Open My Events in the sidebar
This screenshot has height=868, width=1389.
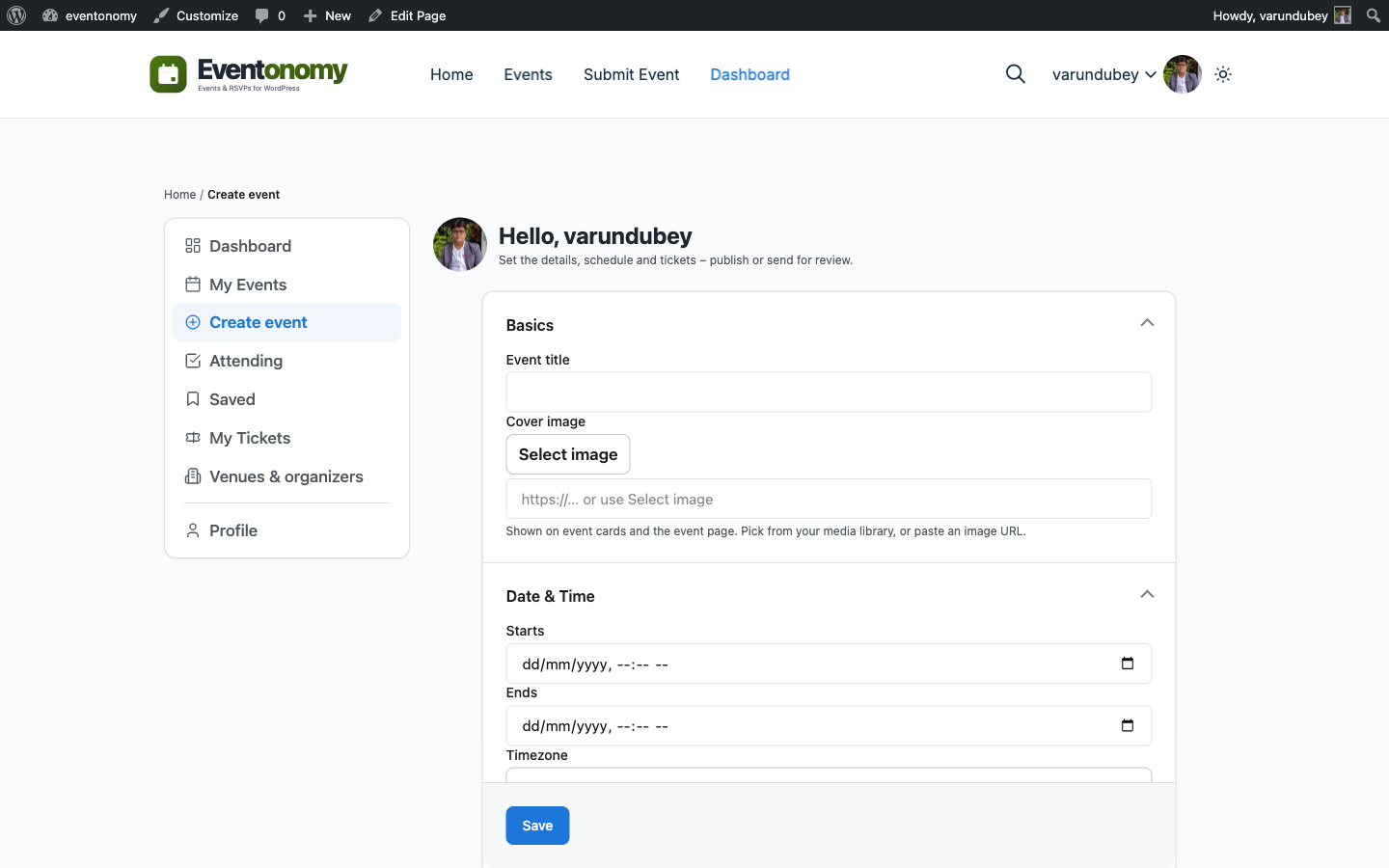point(286,285)
